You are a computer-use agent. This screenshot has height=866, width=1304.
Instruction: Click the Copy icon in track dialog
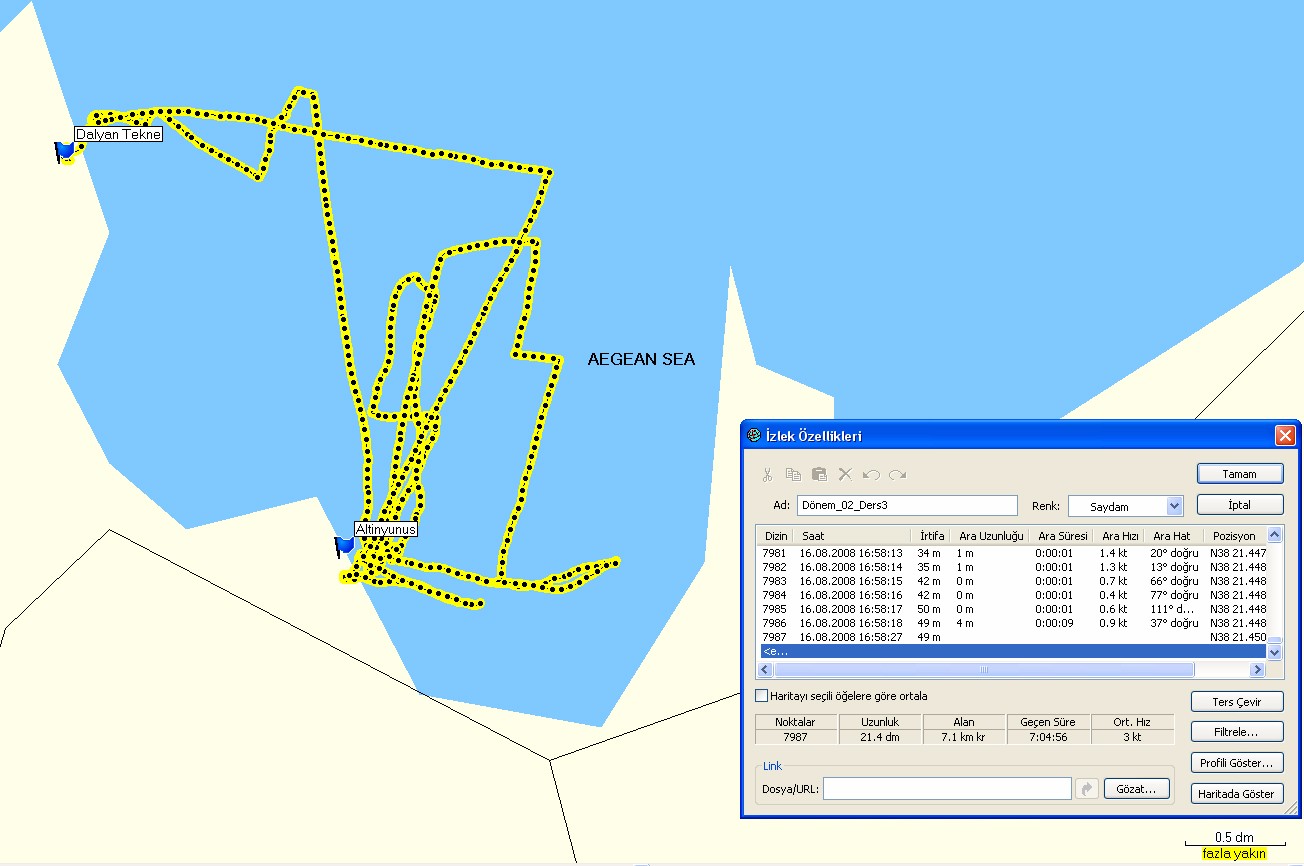coord(793,475)
